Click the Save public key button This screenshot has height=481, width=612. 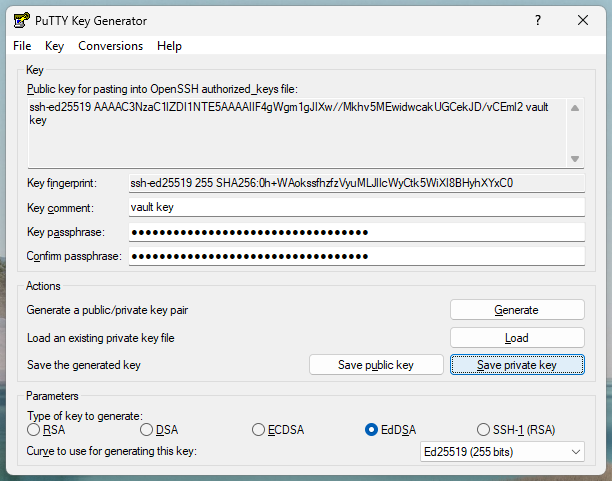coord(375,365)
